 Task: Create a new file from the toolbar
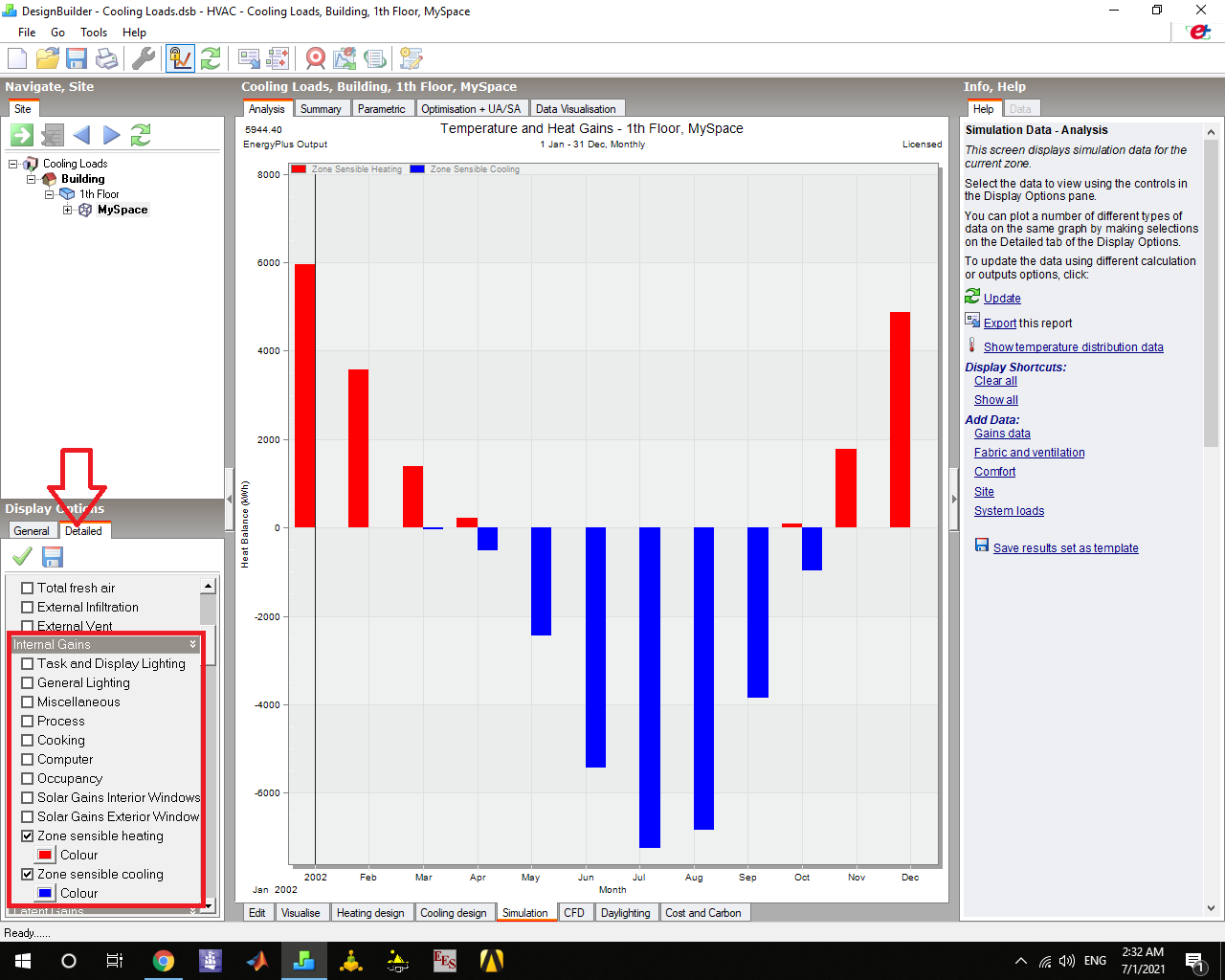17,58
